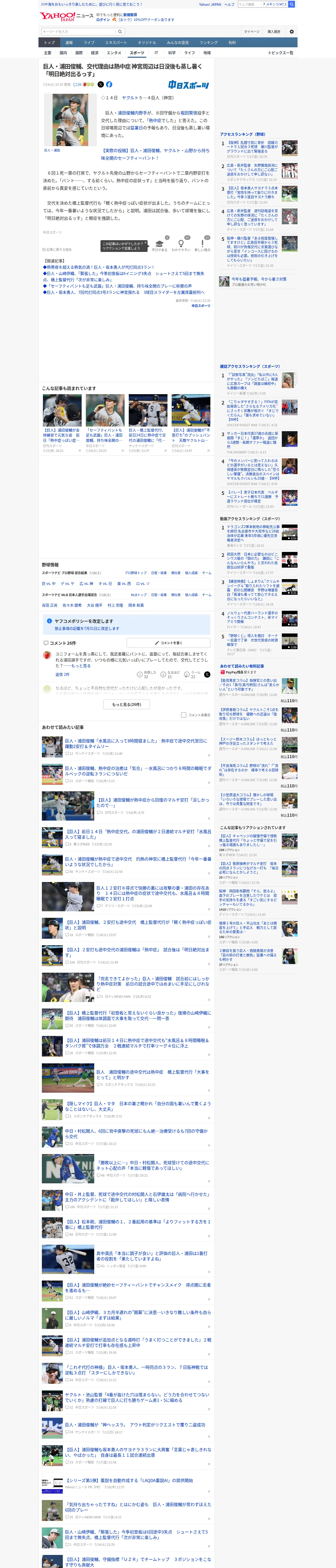336x1568 pixels.
Task: Open 村上 宗隆 player link
Action: click(x=115, y=606)
